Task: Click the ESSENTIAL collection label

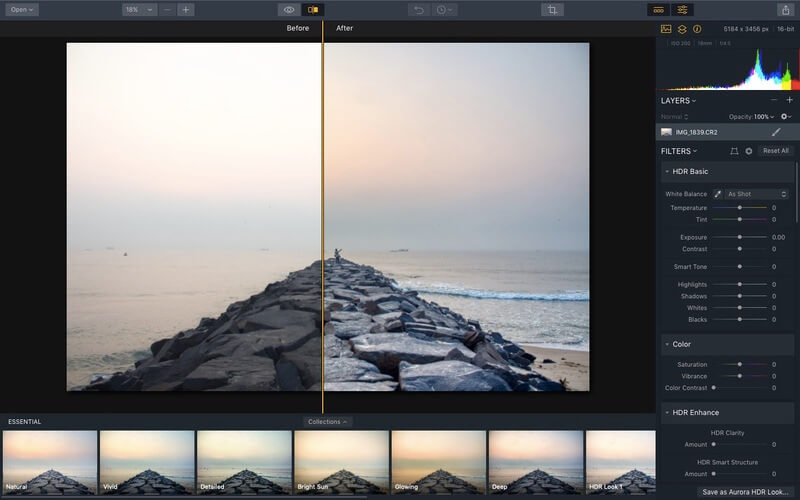Action: tap(24, 422)
